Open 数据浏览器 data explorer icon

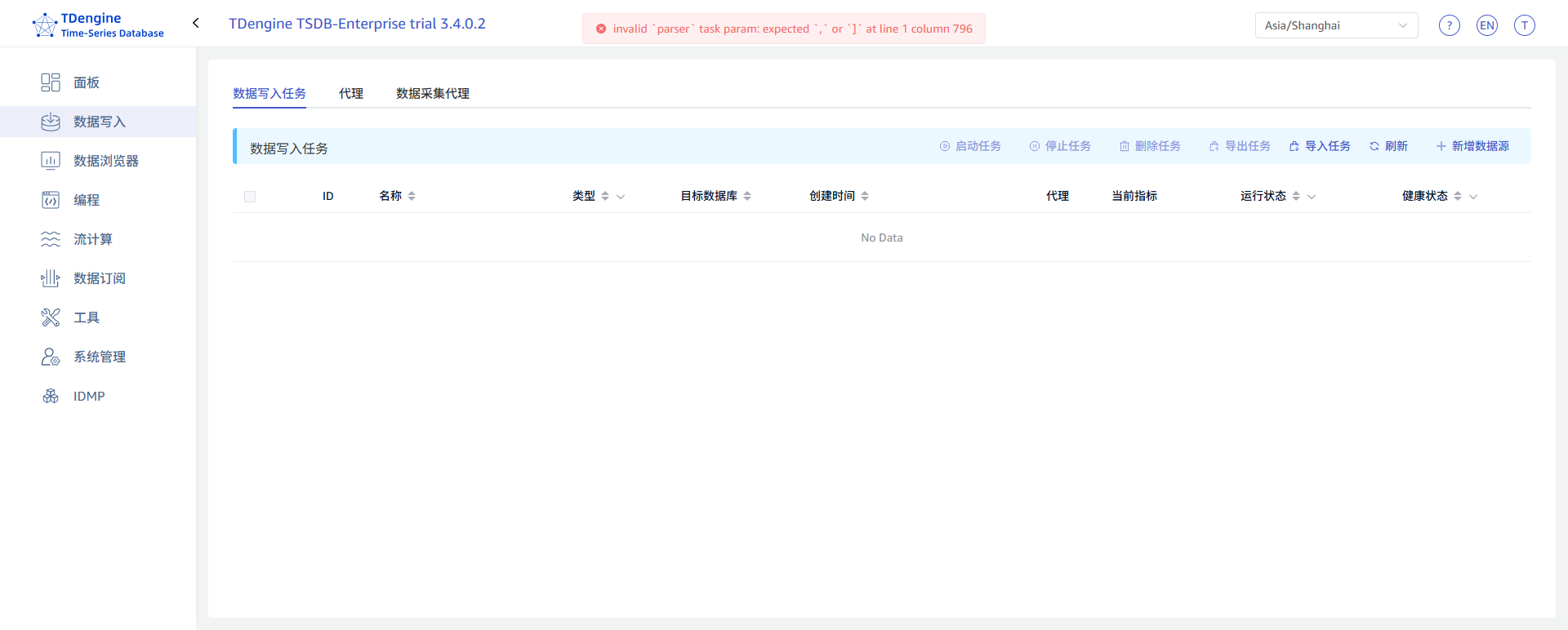coord(51,161)
